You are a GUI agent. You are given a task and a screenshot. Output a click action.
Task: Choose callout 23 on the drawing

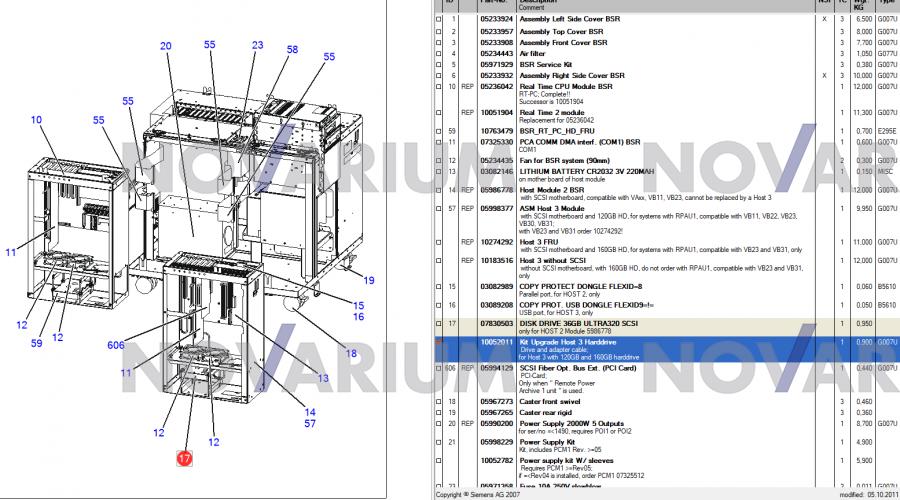click(258, 46)
